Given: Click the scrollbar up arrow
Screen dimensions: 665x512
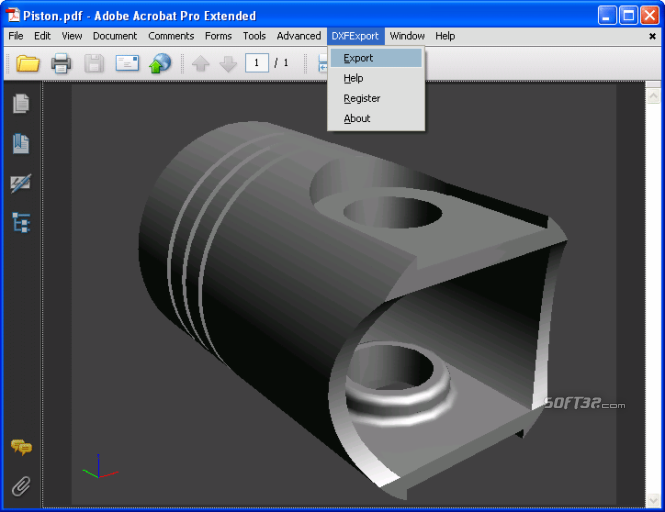Looking at the screenshot, I should pyautogui.click(x=653, y=96).
